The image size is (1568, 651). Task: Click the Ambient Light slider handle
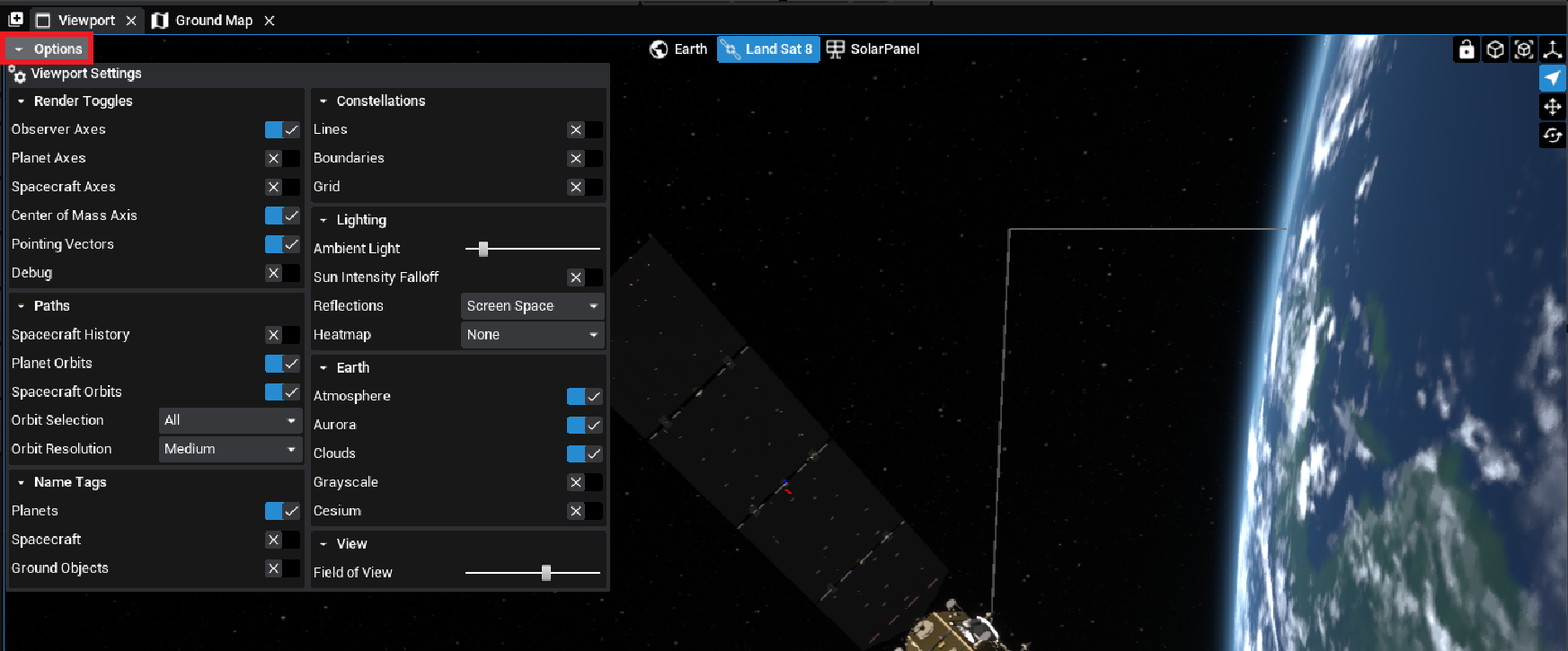point(483,249)
